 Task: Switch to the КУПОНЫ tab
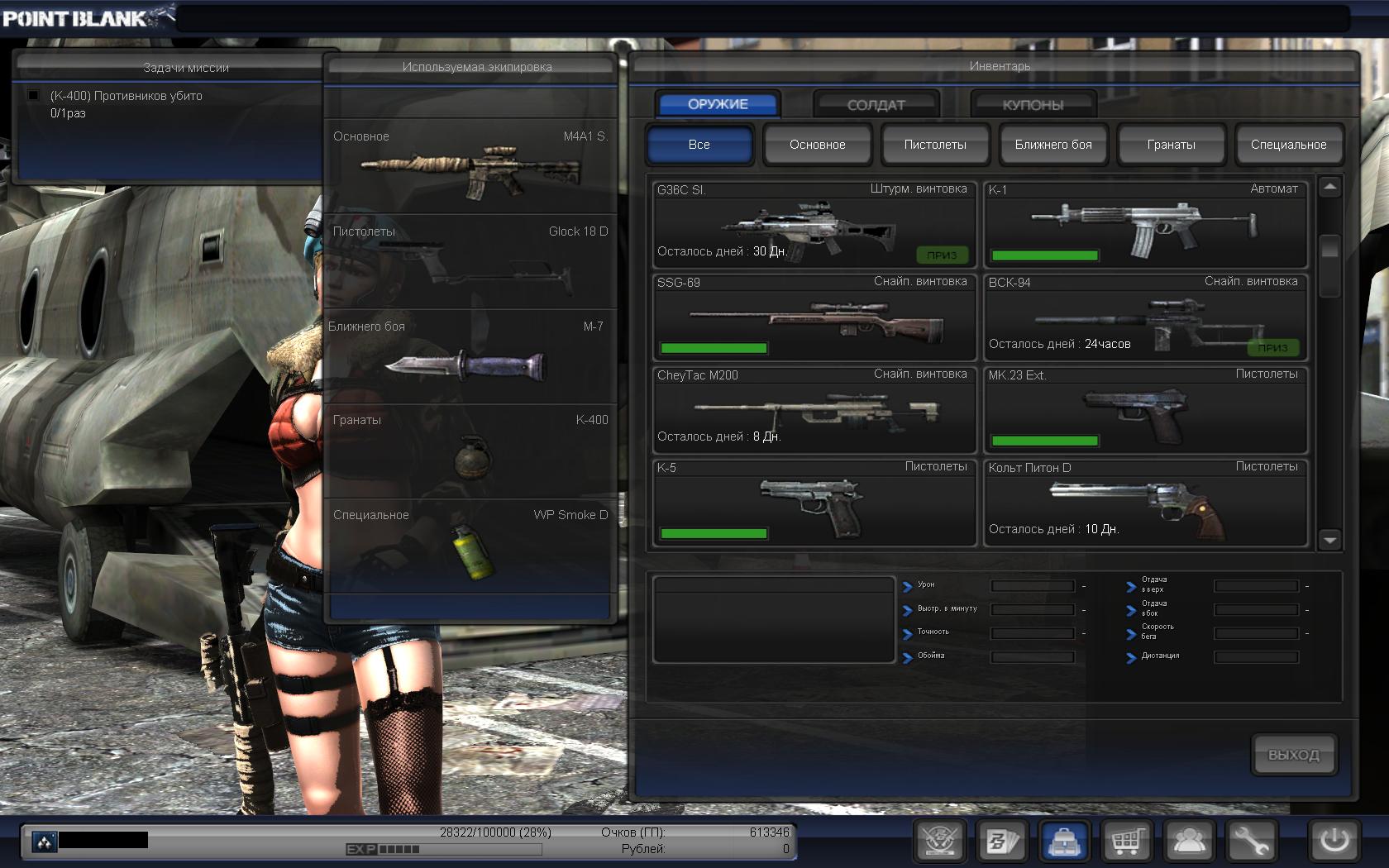(1033, 105)
